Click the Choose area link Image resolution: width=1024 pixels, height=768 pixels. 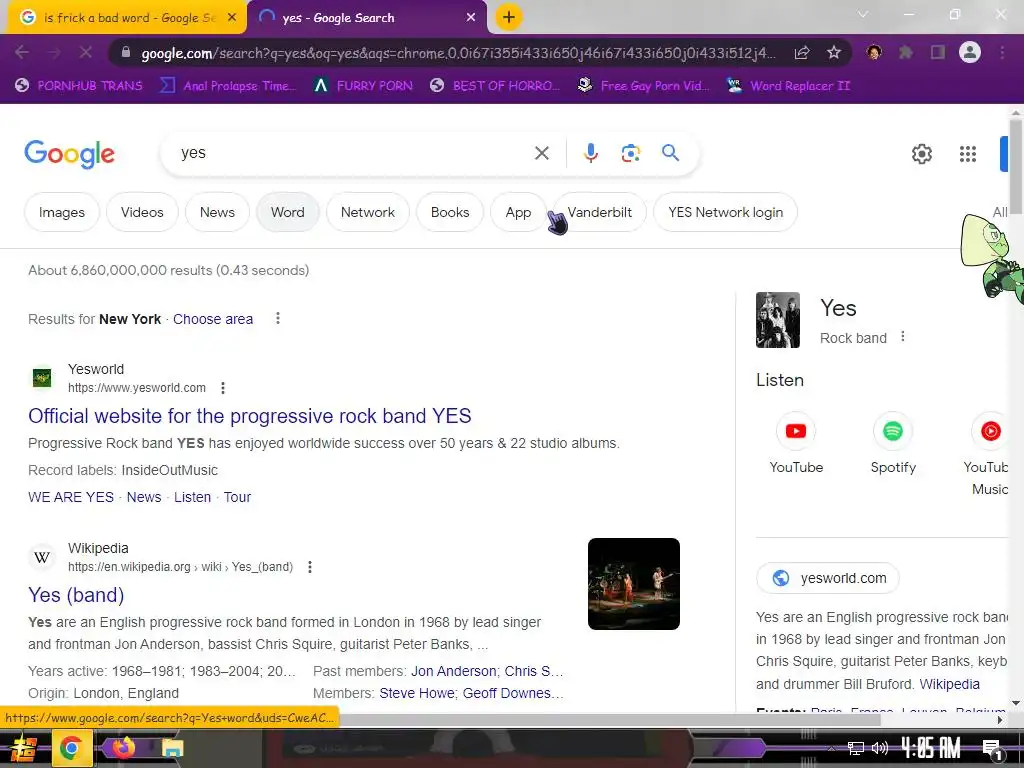tap(213, 319)
